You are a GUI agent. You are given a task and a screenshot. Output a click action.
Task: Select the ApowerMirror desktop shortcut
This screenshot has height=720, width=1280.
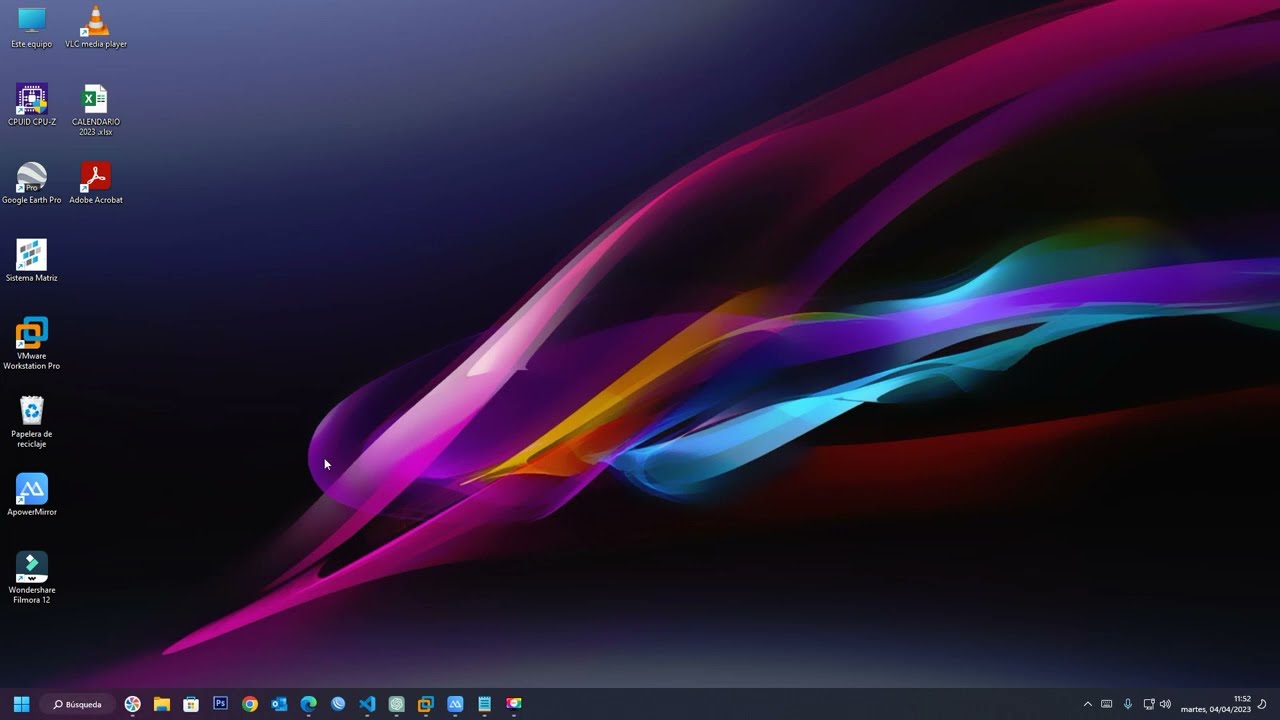(x=32, y=495)
